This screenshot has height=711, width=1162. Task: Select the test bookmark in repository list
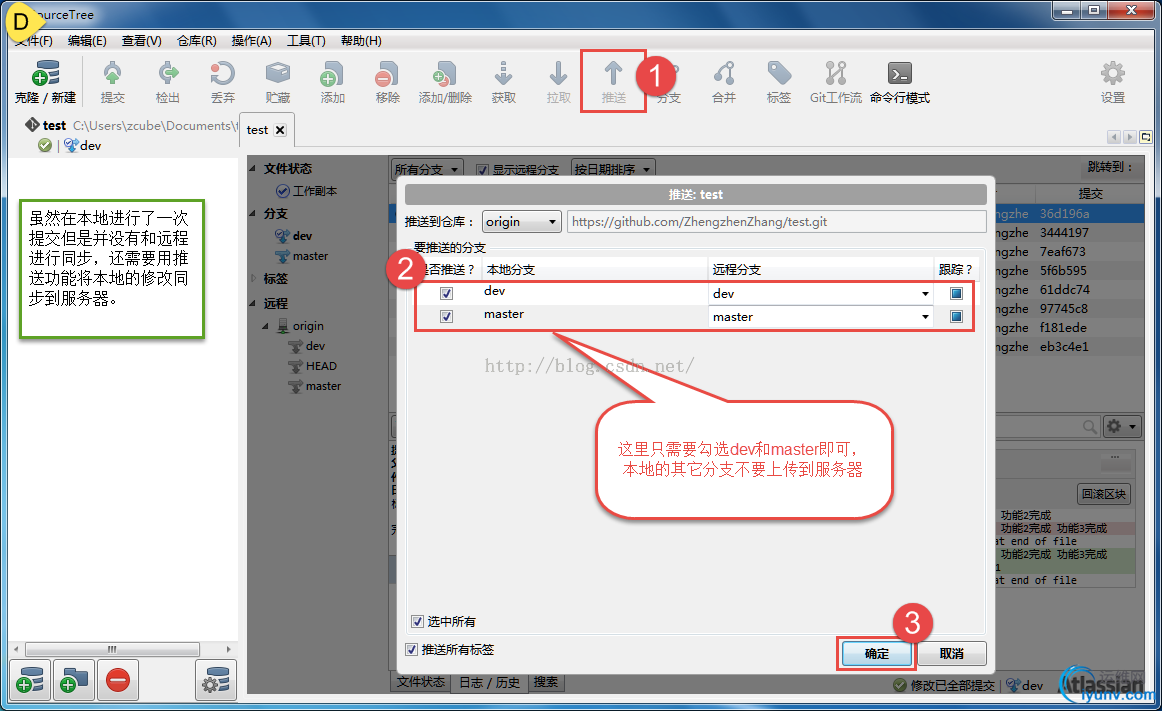54,126
